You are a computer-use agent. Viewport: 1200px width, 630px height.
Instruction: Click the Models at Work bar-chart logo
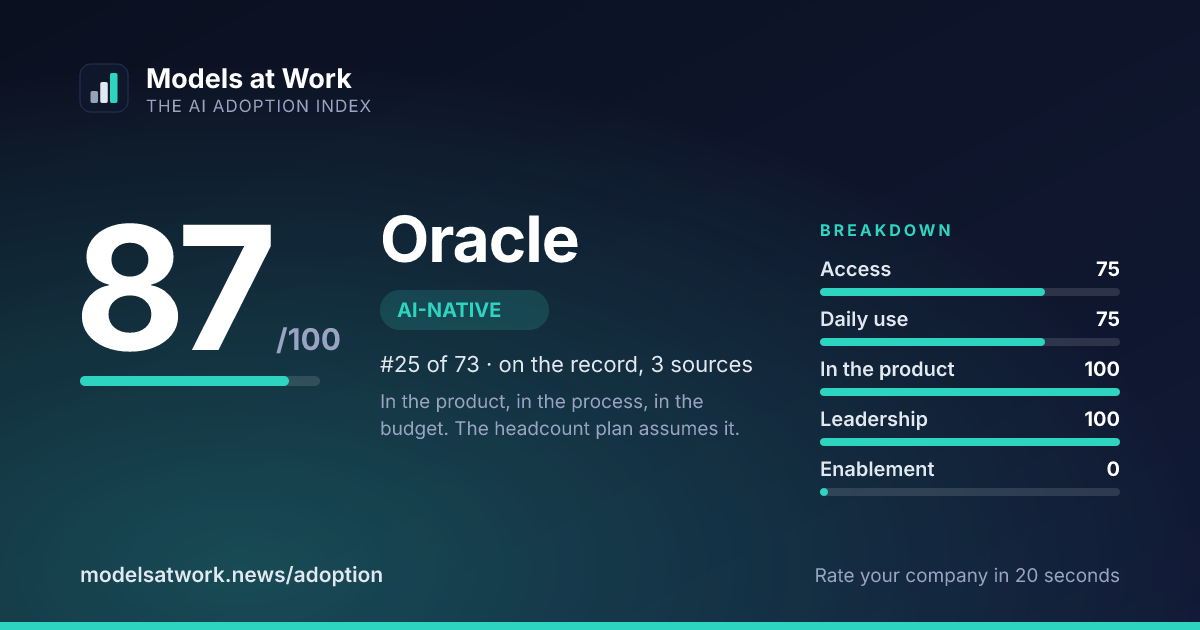click(104, 88)
